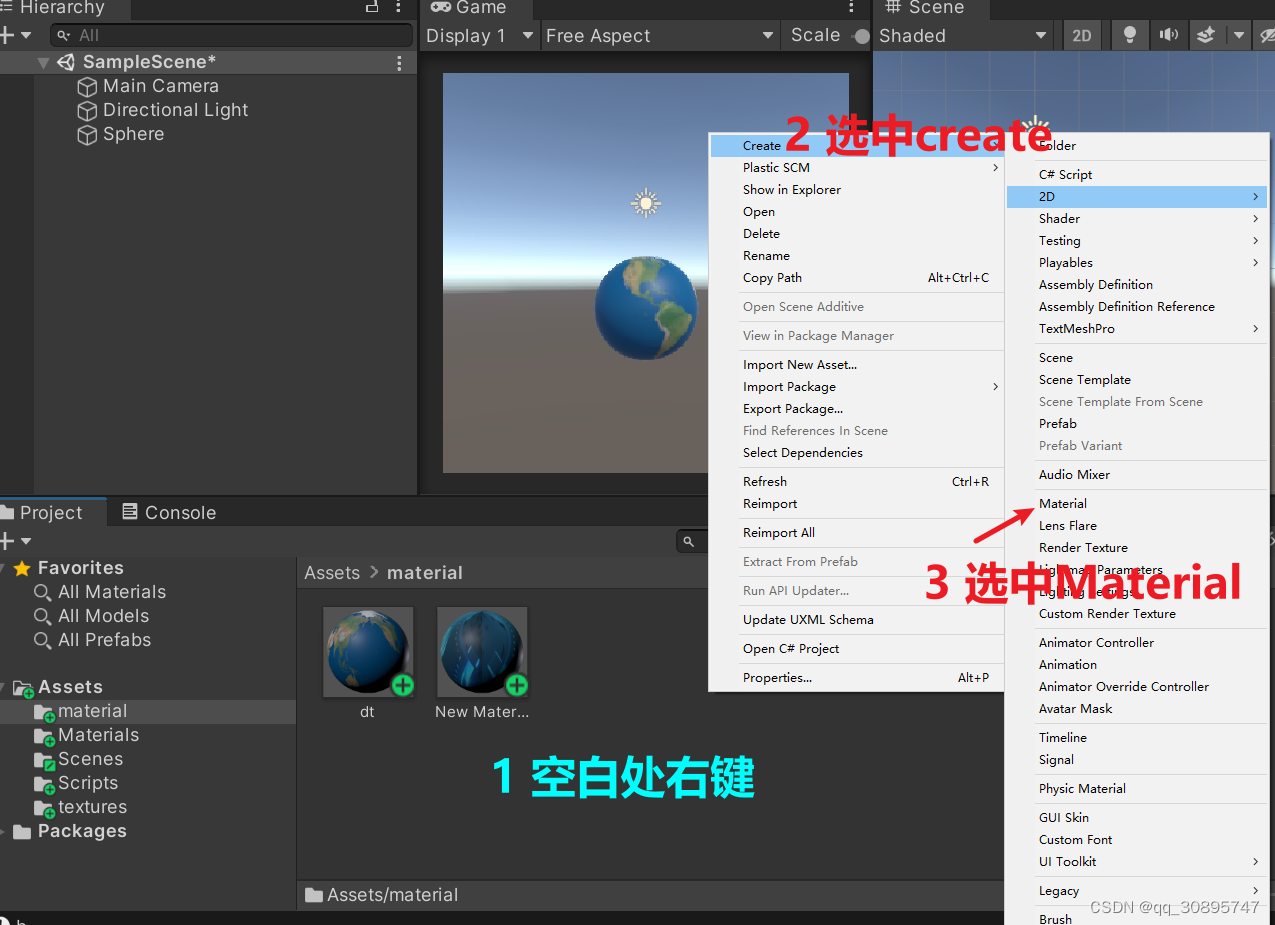Image resolution: width=1275 pixels, height=925 pixels.
Task: Open the Game view three-dot options icon
Action: 849,8
